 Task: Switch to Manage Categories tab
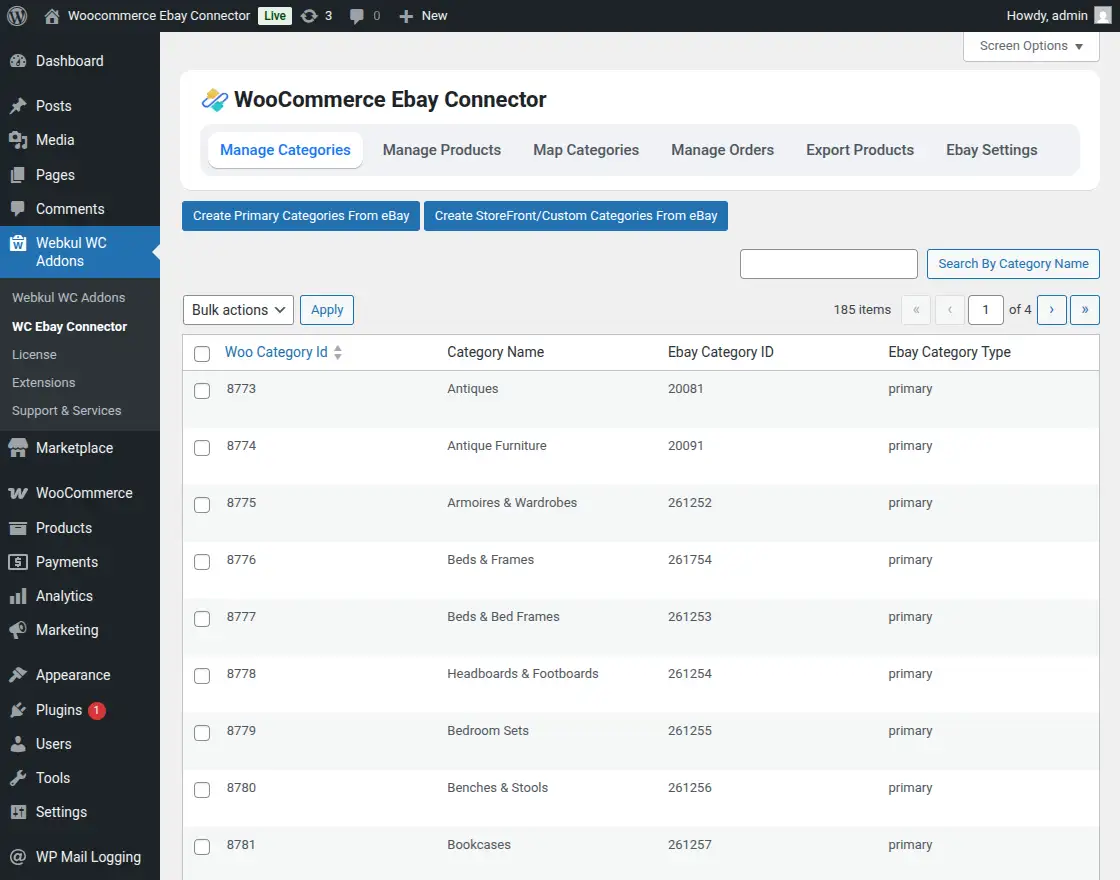285,150
